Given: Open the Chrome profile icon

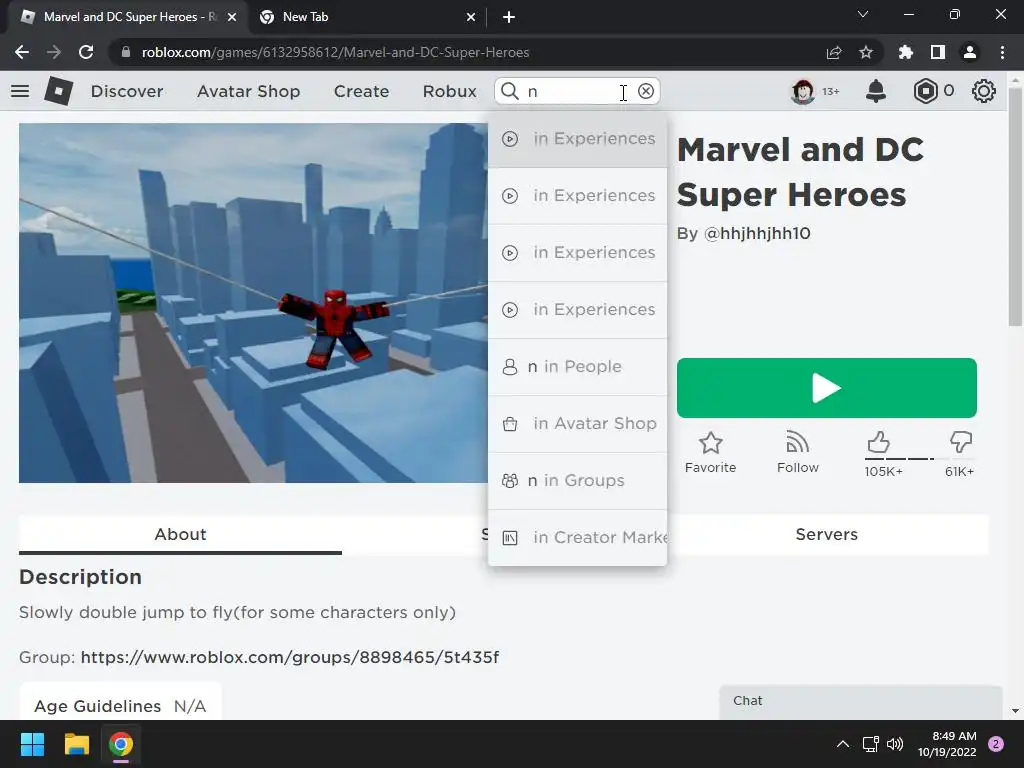Looking at the screenshot, I should tap(970, 52).
